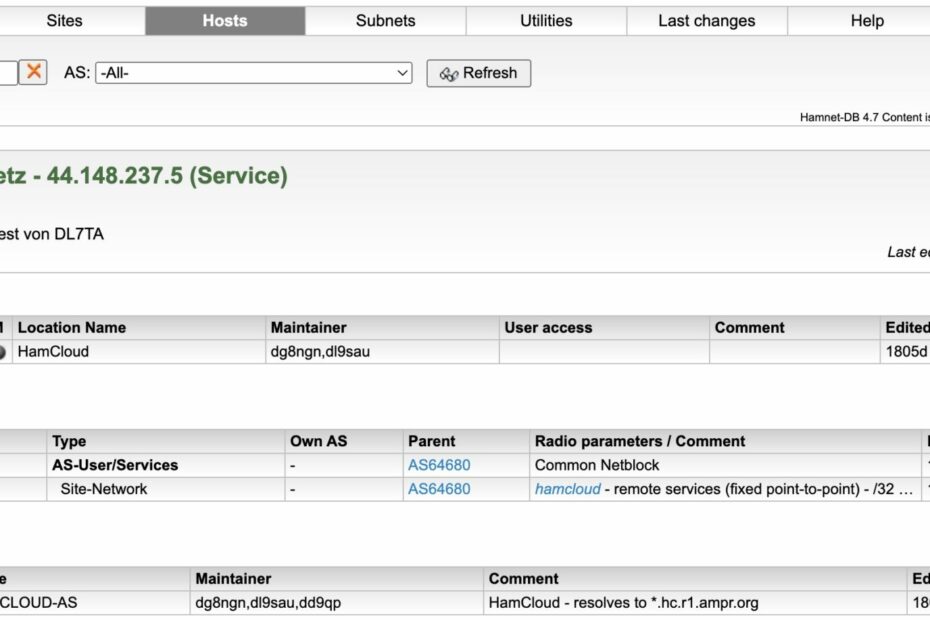This screenshot has width=930, height=620.
Task: Select the Hosts tab
Action: [x=225, y=20]
